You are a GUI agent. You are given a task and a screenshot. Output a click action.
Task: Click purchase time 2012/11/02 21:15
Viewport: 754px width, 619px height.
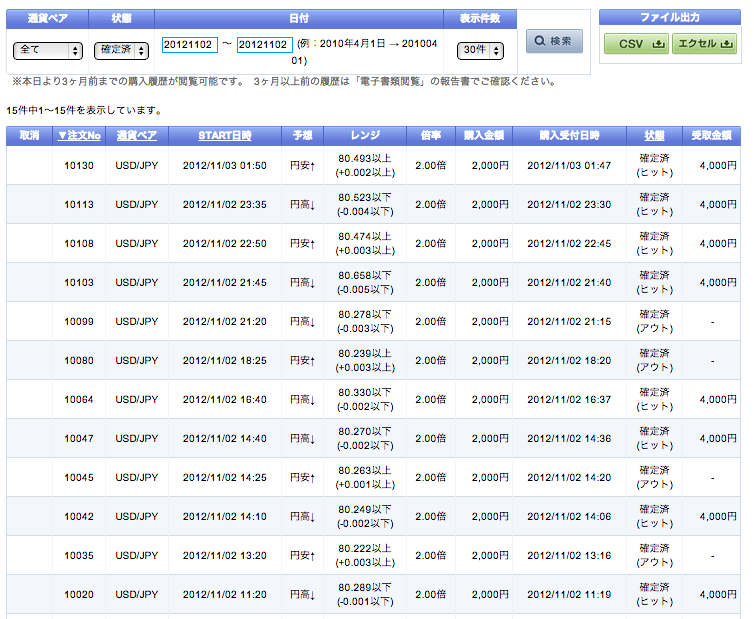(x=569, y=321)
